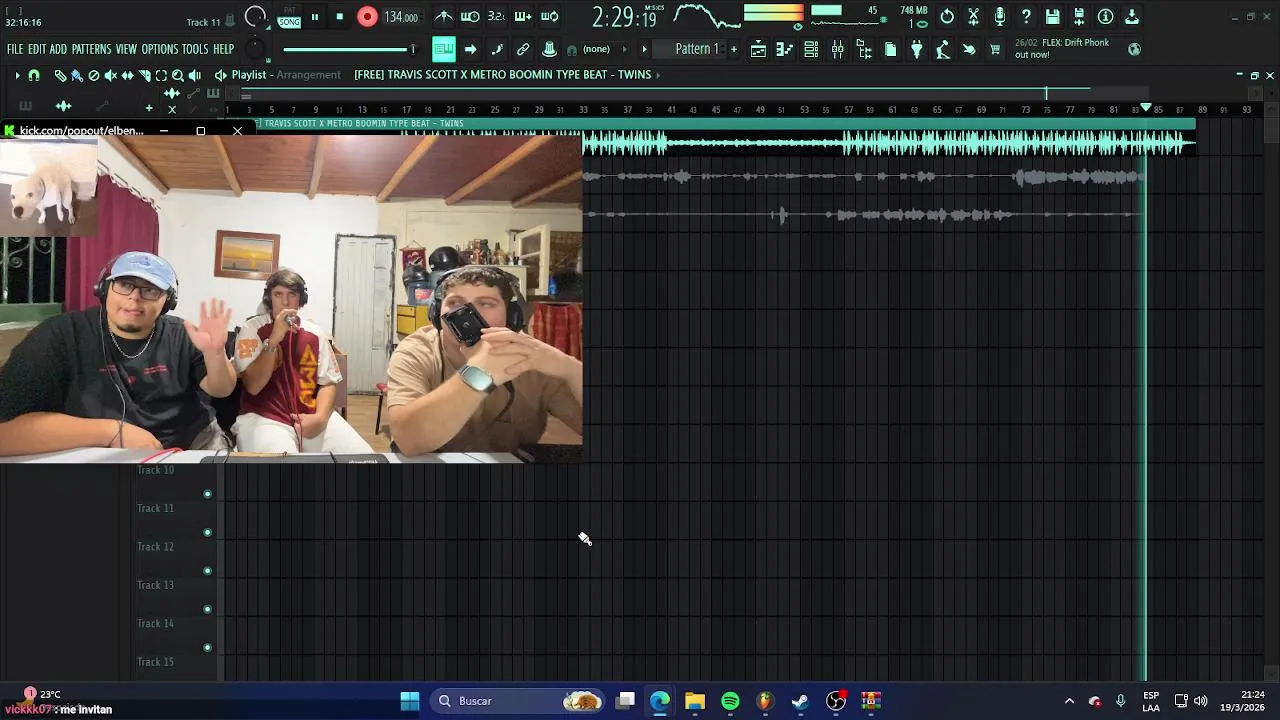Toggle the 3-2-1 recording countdown

[496, 16]
